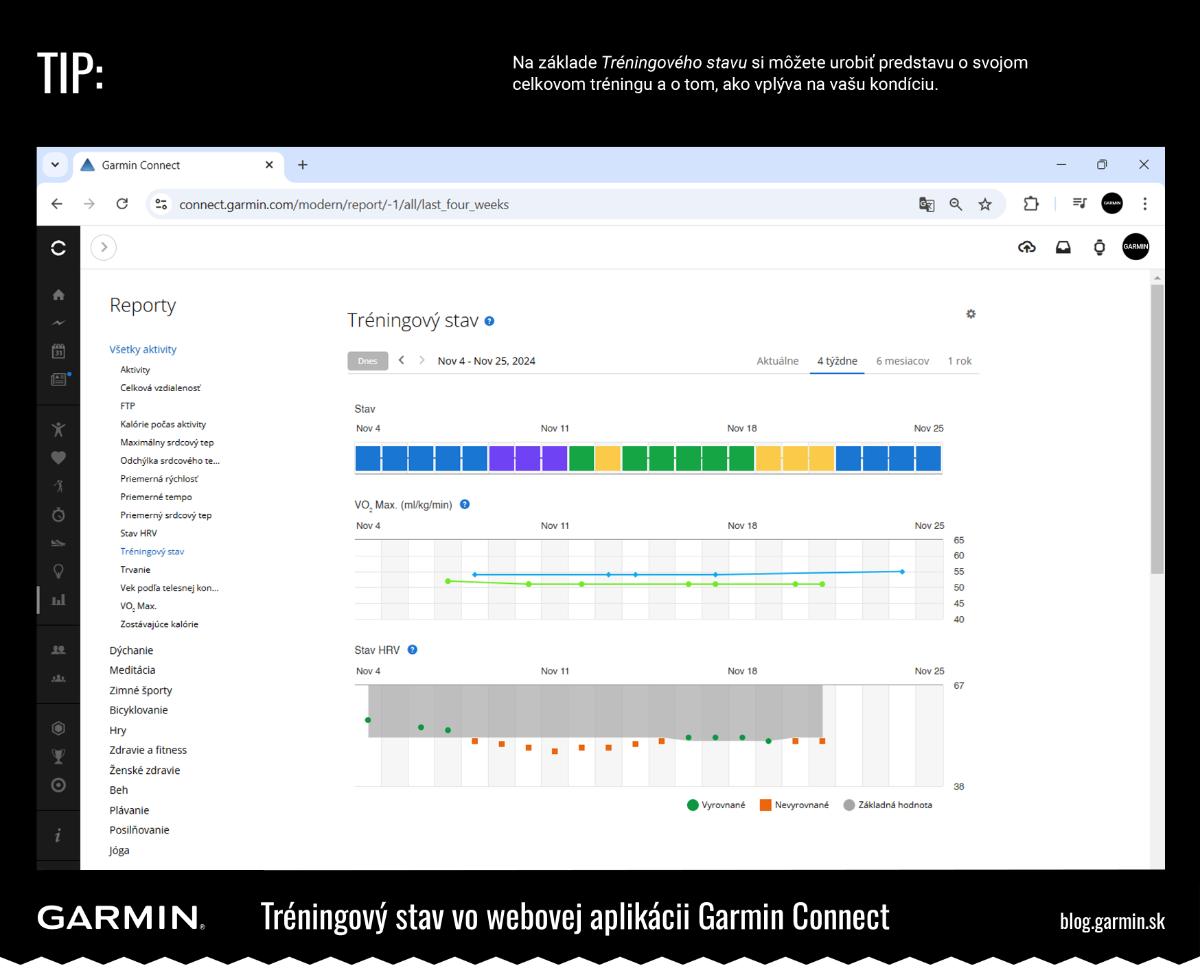The height and width of the screenshot is (979, 1200).
Task: Expand the Bicyklovanie report category
Action: (x=138, y=710)
